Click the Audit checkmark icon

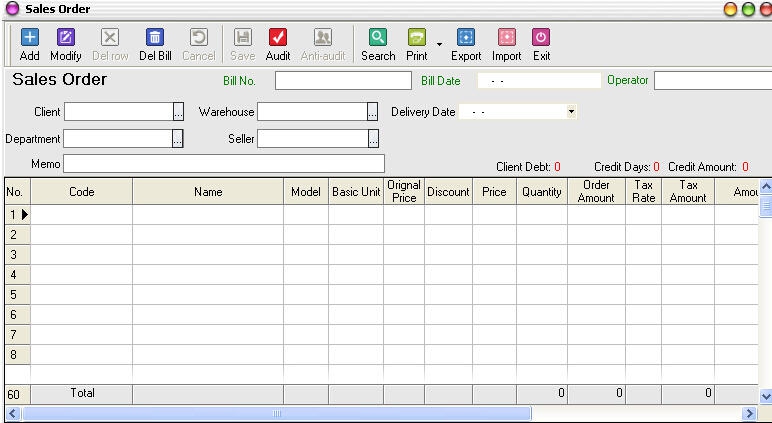pyautogui.click(x=278, y=38)
